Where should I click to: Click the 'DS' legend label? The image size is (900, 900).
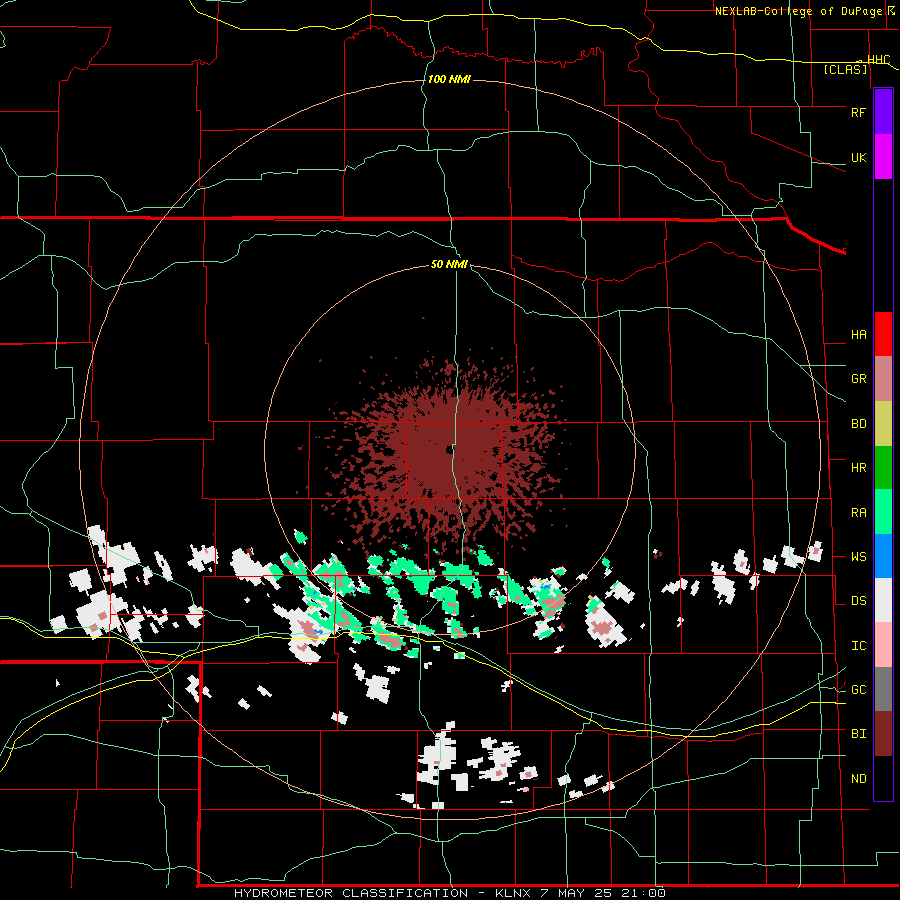click(x=858, y=601)
